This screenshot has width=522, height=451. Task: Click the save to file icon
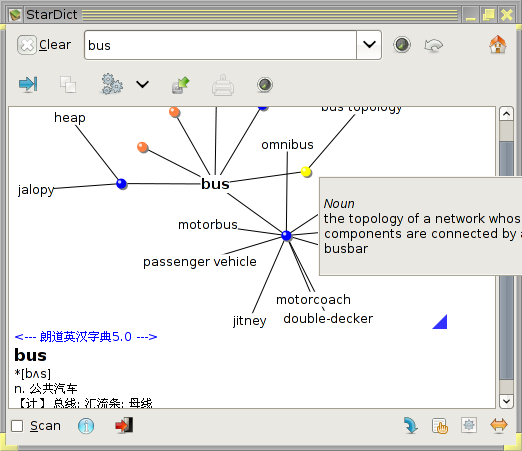tap(181, 85)
